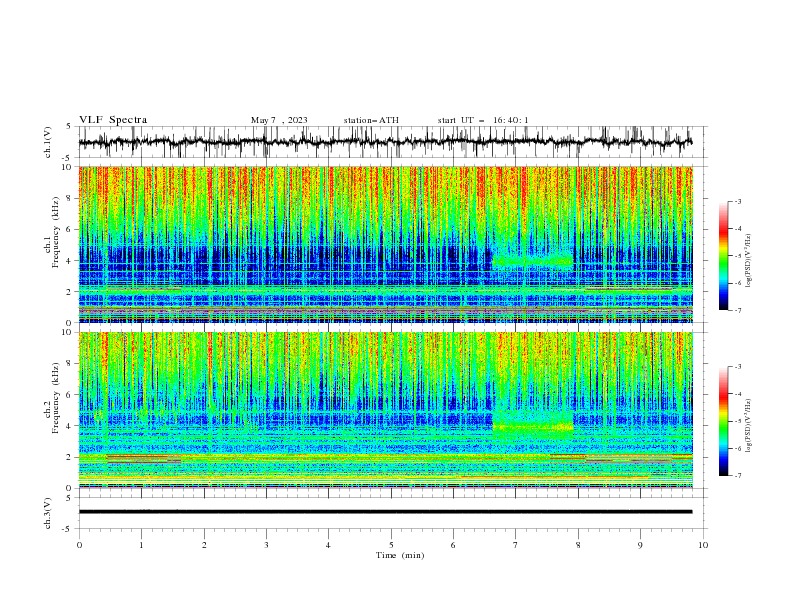Click the date text 'May 7 , 2023'
792x612 pixels.
[x=279, y=120]
